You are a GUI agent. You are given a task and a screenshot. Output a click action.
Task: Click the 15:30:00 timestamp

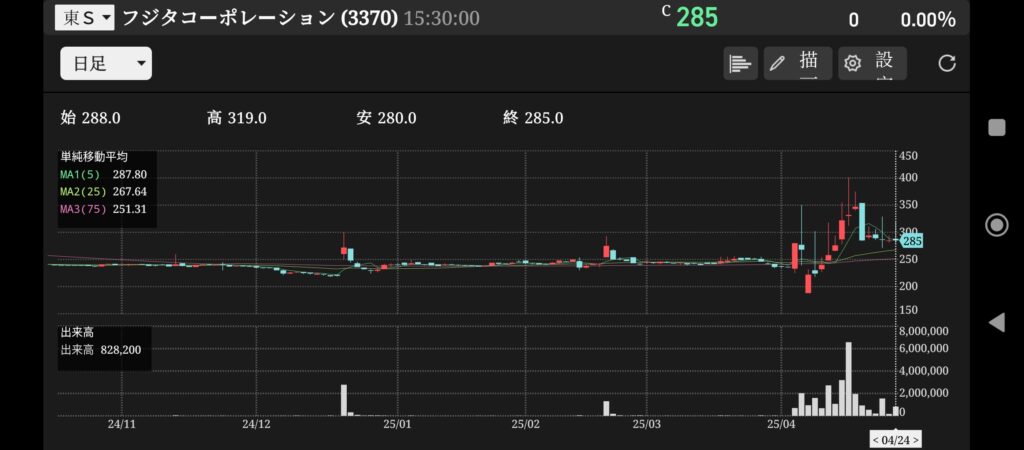[x=441, y=18]
